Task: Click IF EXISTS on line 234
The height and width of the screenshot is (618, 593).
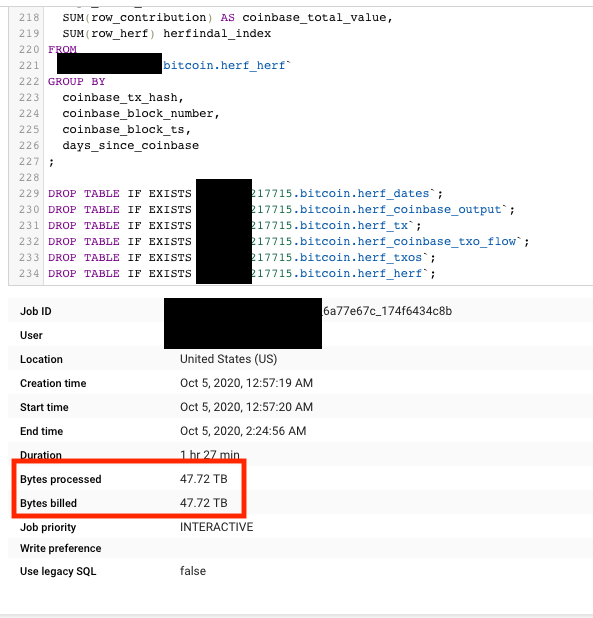Action: point(159,273)
